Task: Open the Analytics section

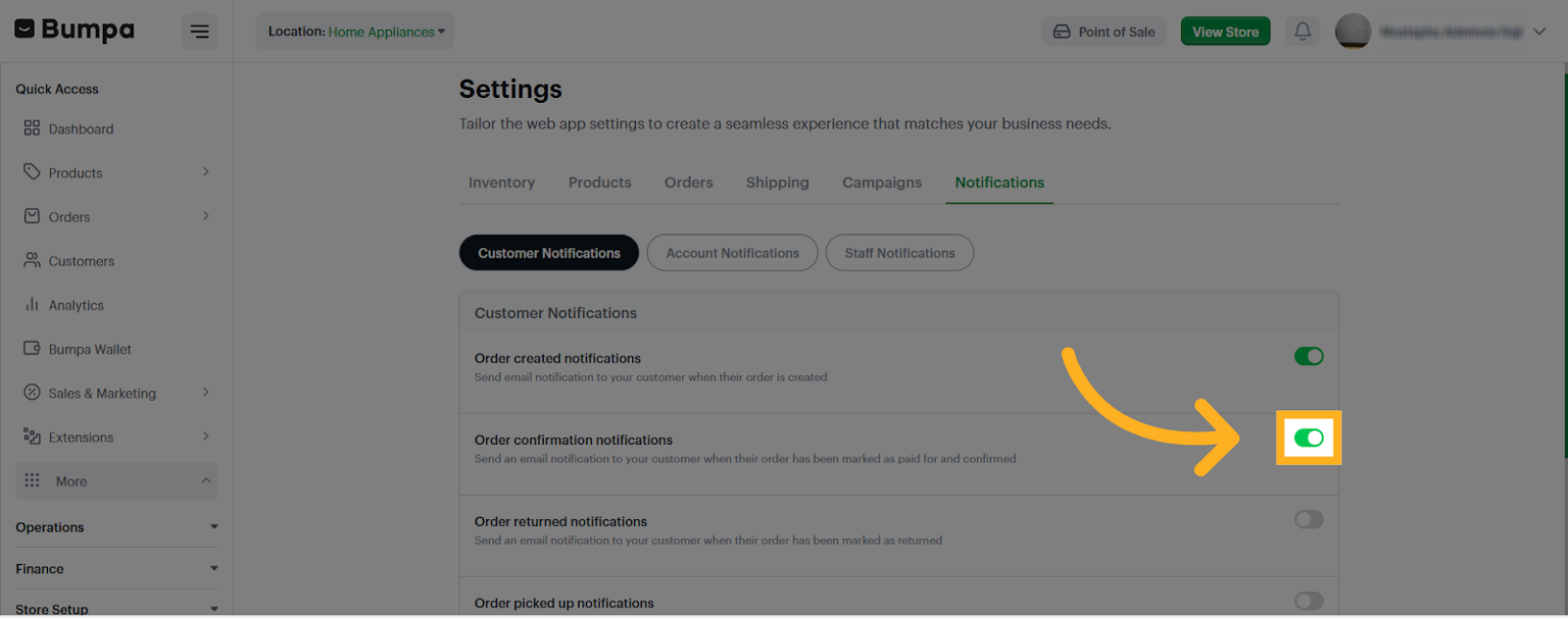Action: click(77, 305)
